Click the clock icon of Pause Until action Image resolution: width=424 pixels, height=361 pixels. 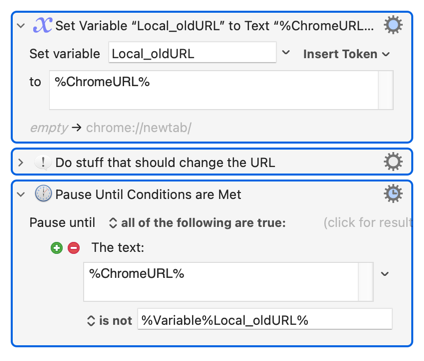tap(43, 194)
